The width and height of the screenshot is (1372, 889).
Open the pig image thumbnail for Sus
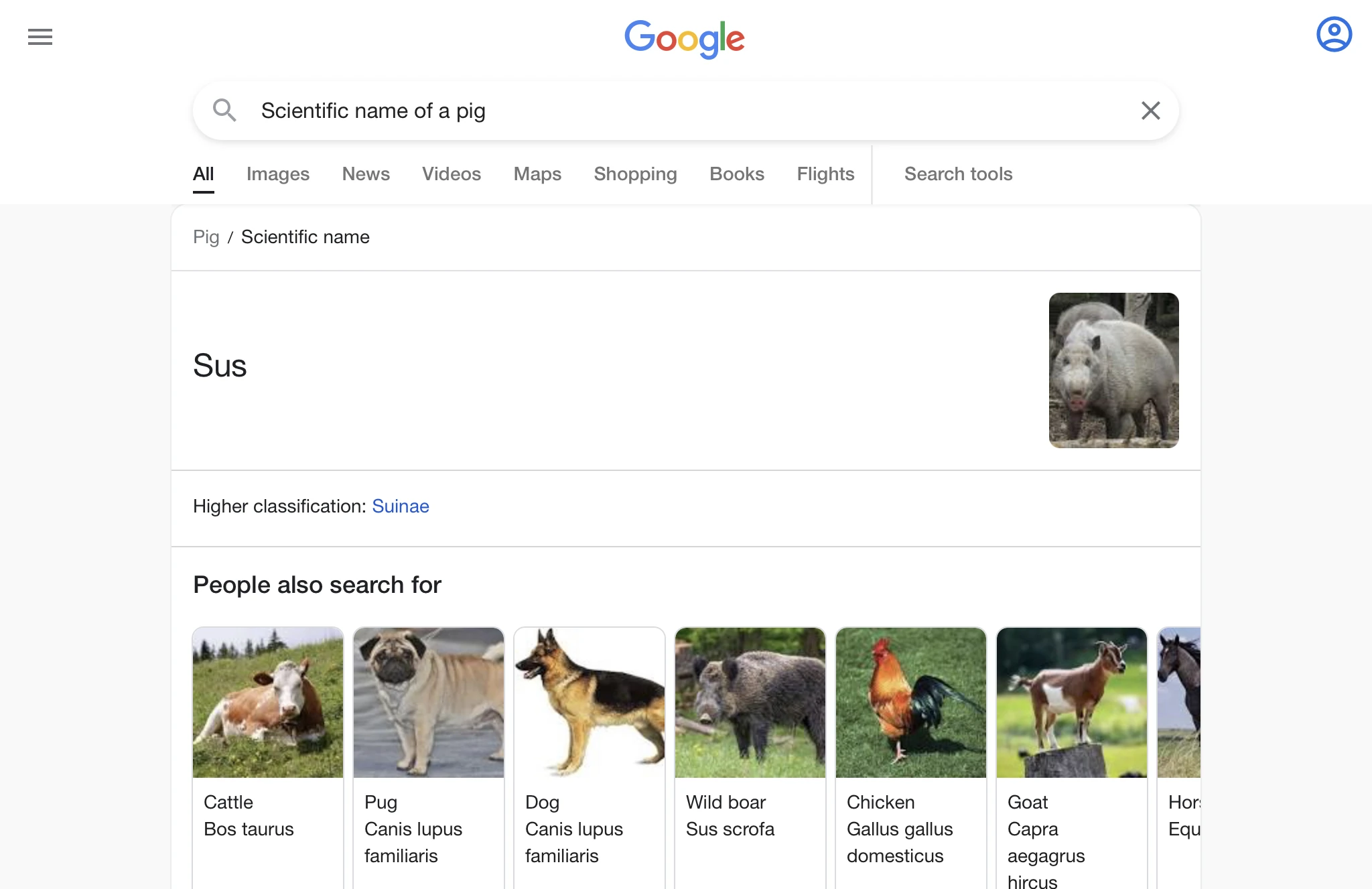pos(1113,370)
